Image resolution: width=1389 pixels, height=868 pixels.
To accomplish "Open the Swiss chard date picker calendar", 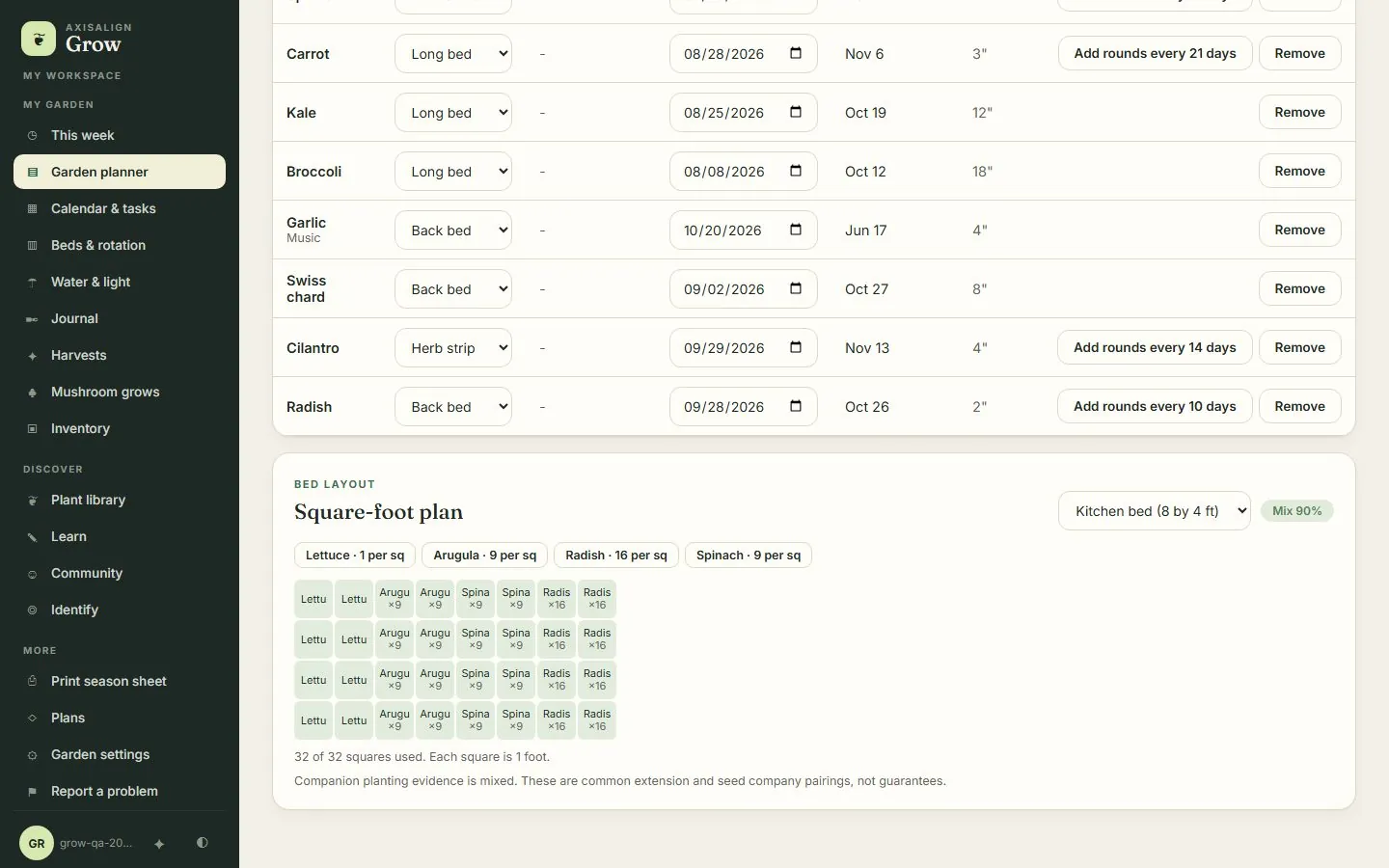I will (x=796, y=288).
